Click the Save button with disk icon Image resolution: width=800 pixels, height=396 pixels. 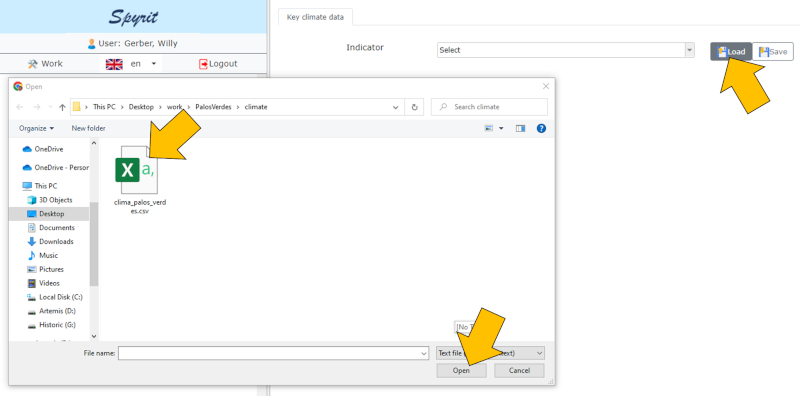(x=773, y=52)
